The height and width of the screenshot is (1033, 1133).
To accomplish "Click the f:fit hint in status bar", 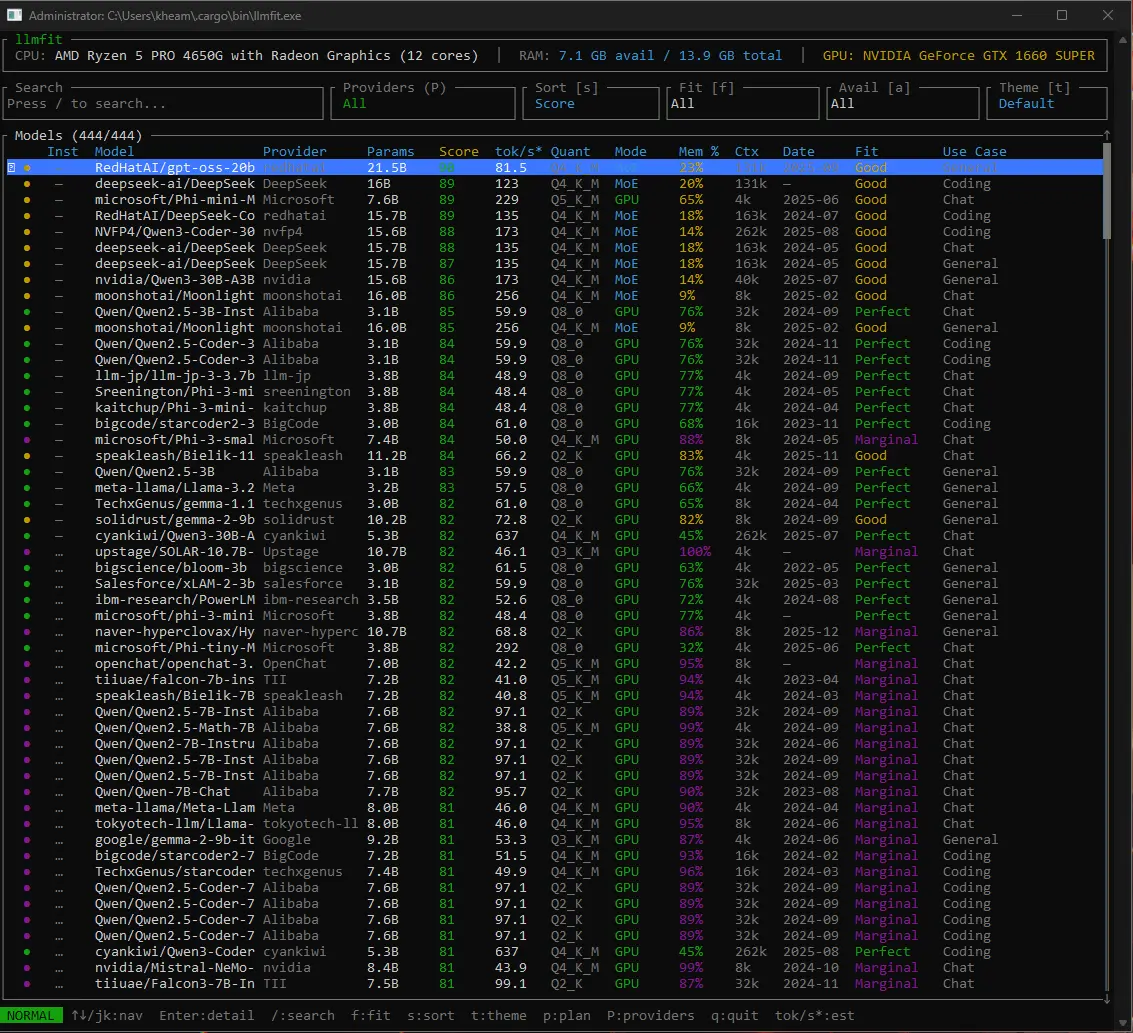I will click(x=371, y=1016).
